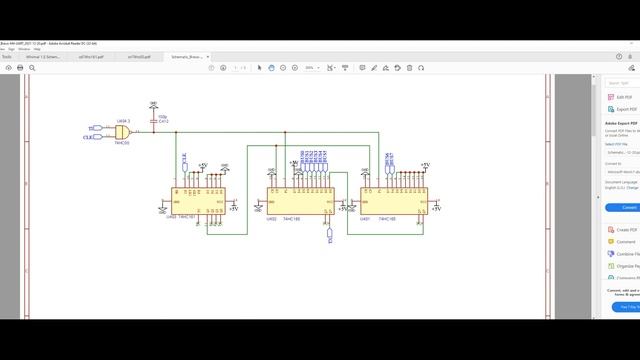Click the 74HC00 NAND gate symbol

tap(122, 132)
